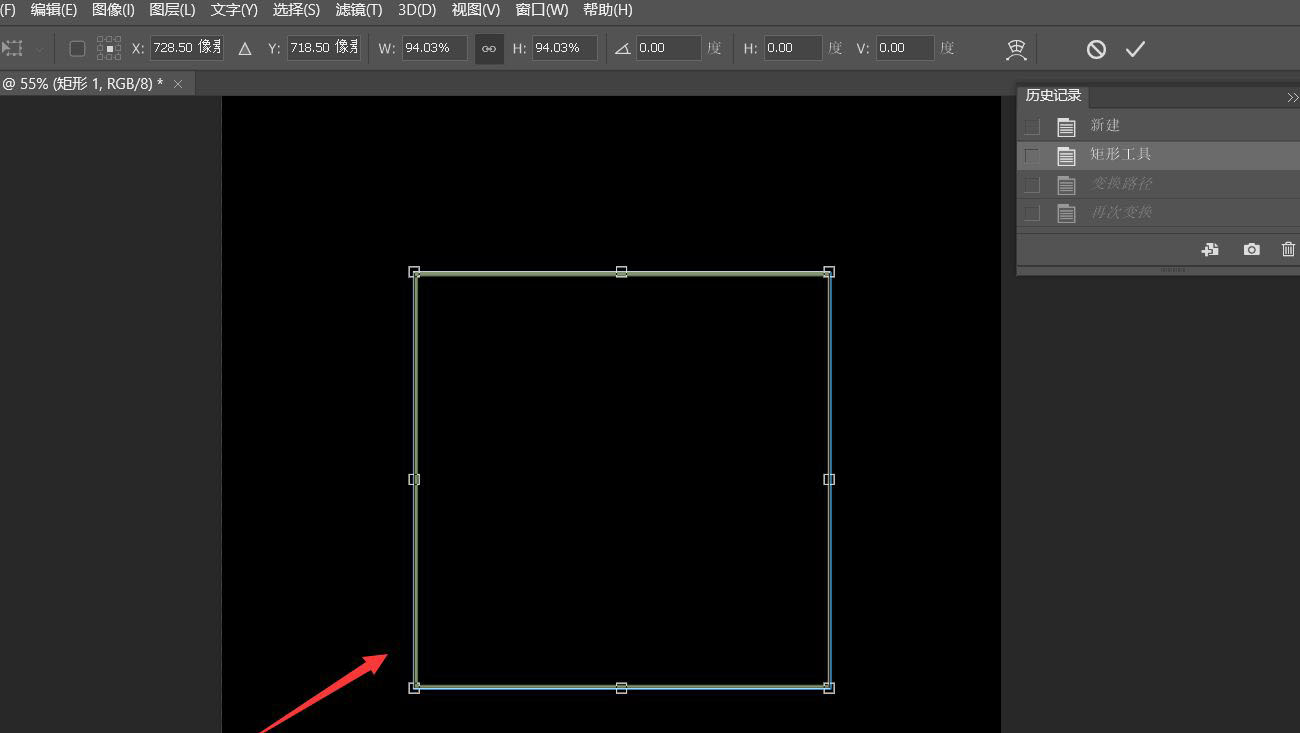Select the 历史记录 panel tab

[1054, 96]
